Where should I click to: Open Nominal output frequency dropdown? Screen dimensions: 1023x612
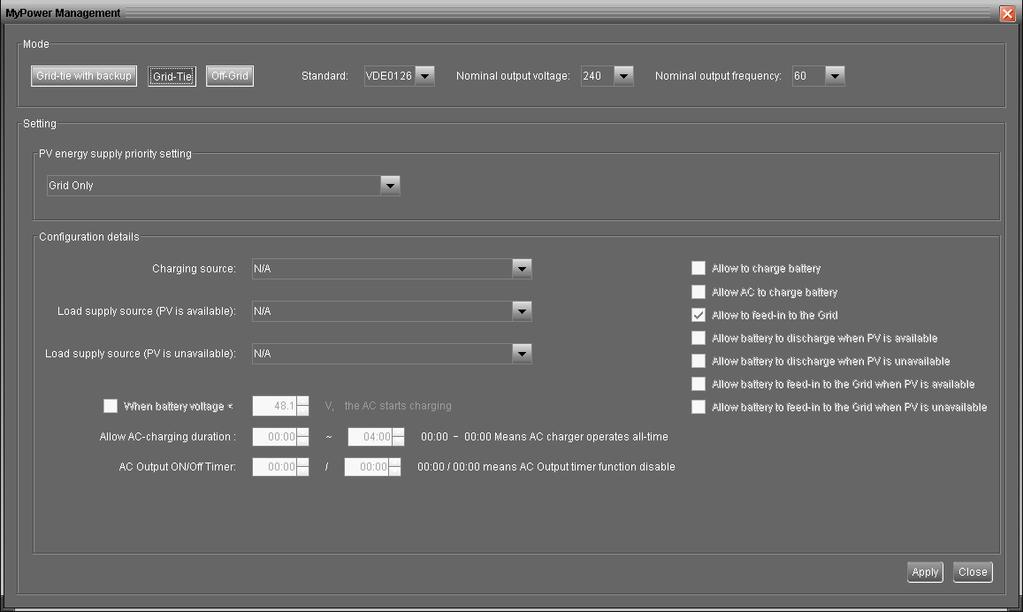(x=835, y=76)
